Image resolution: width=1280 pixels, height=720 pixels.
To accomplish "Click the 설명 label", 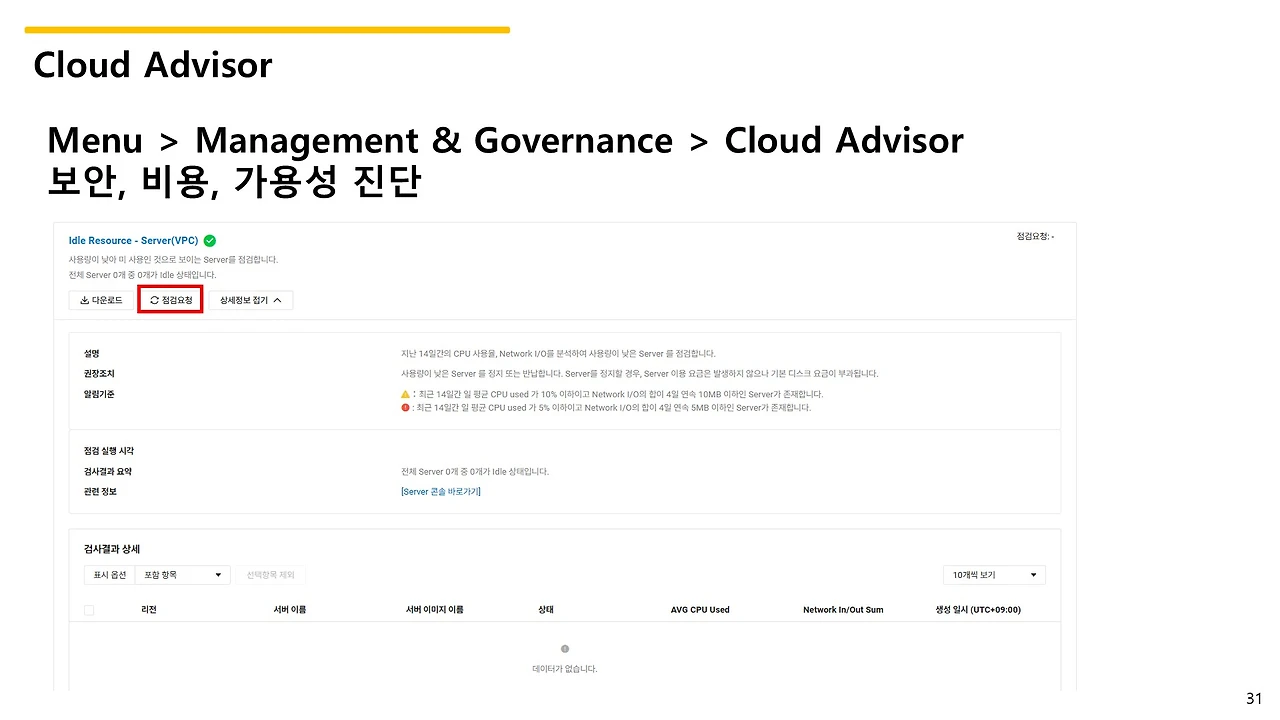I will point(92,354).
